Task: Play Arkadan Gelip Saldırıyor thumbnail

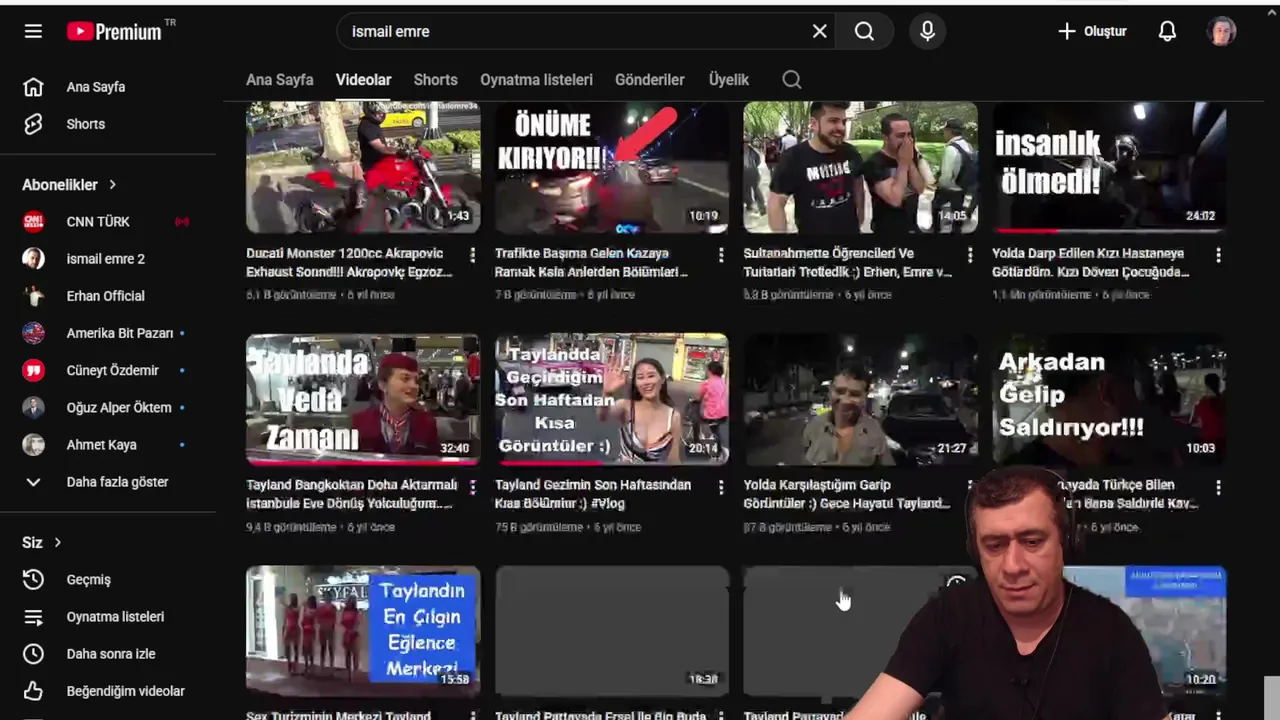Action: 1109,399
